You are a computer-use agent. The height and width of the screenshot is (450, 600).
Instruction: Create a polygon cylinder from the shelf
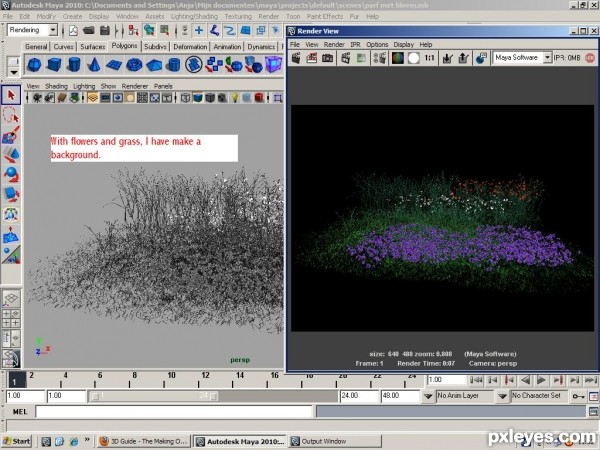point(74,65)
